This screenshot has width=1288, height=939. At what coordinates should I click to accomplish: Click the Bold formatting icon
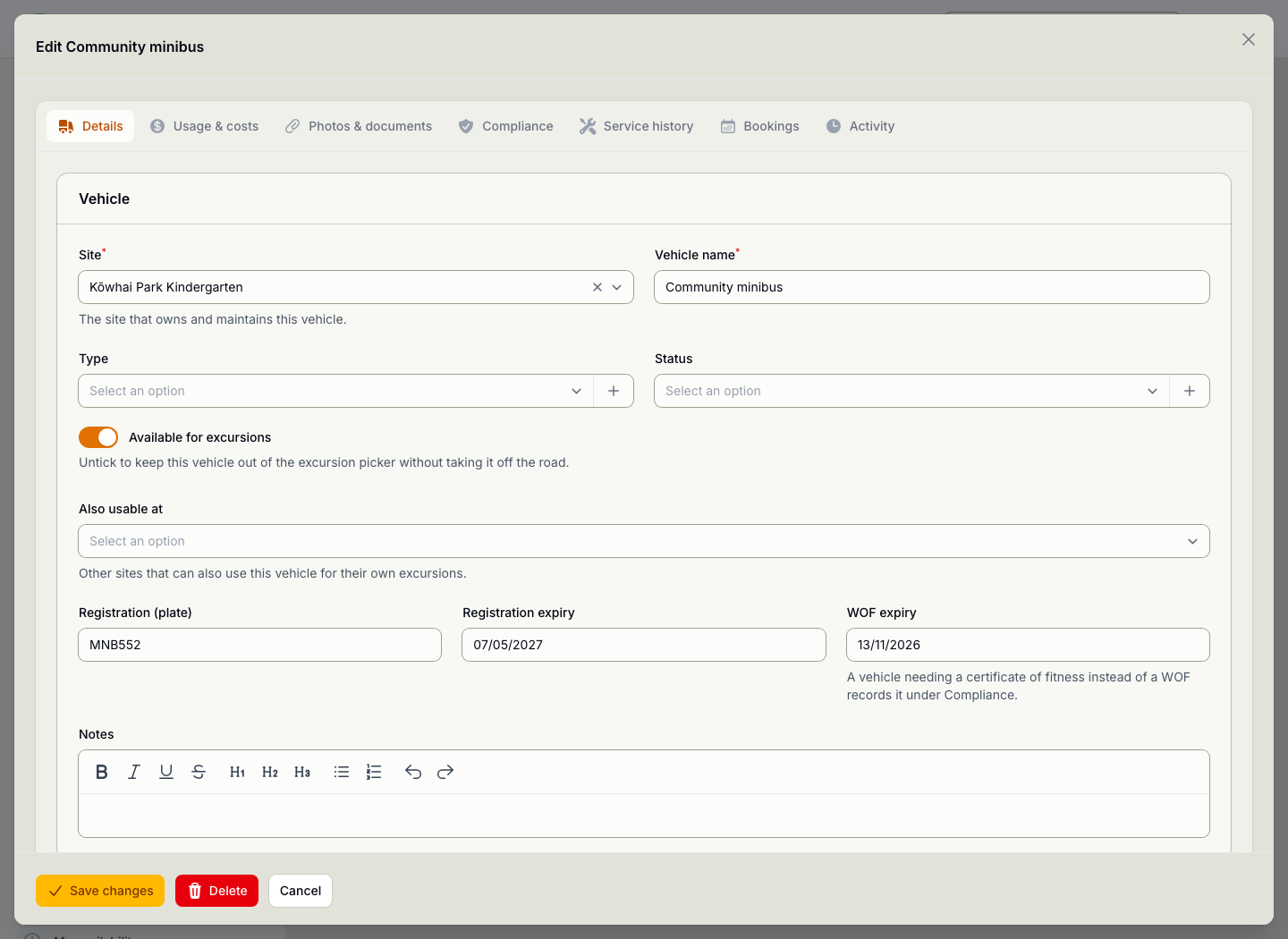coord(102,772)
